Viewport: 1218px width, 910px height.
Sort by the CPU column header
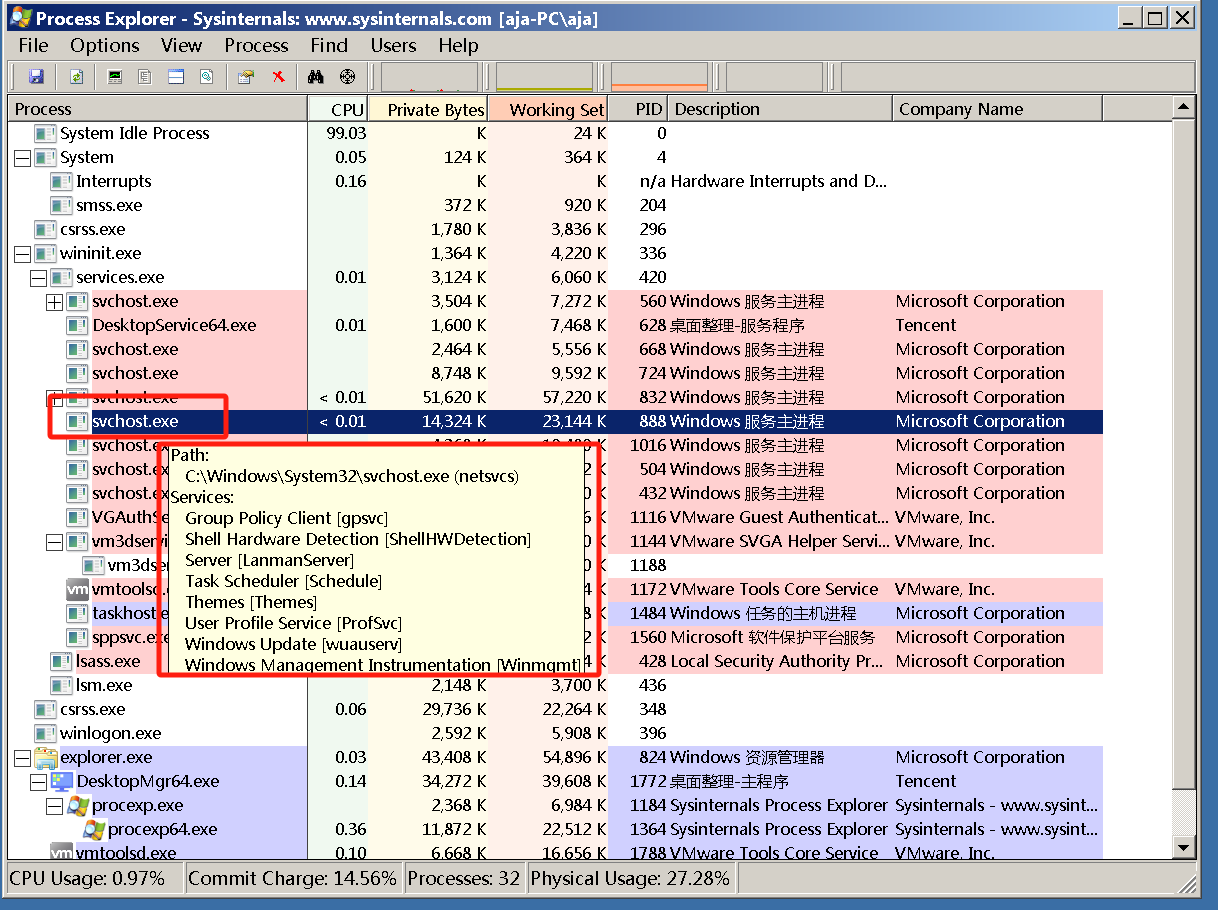click(338, 109)
